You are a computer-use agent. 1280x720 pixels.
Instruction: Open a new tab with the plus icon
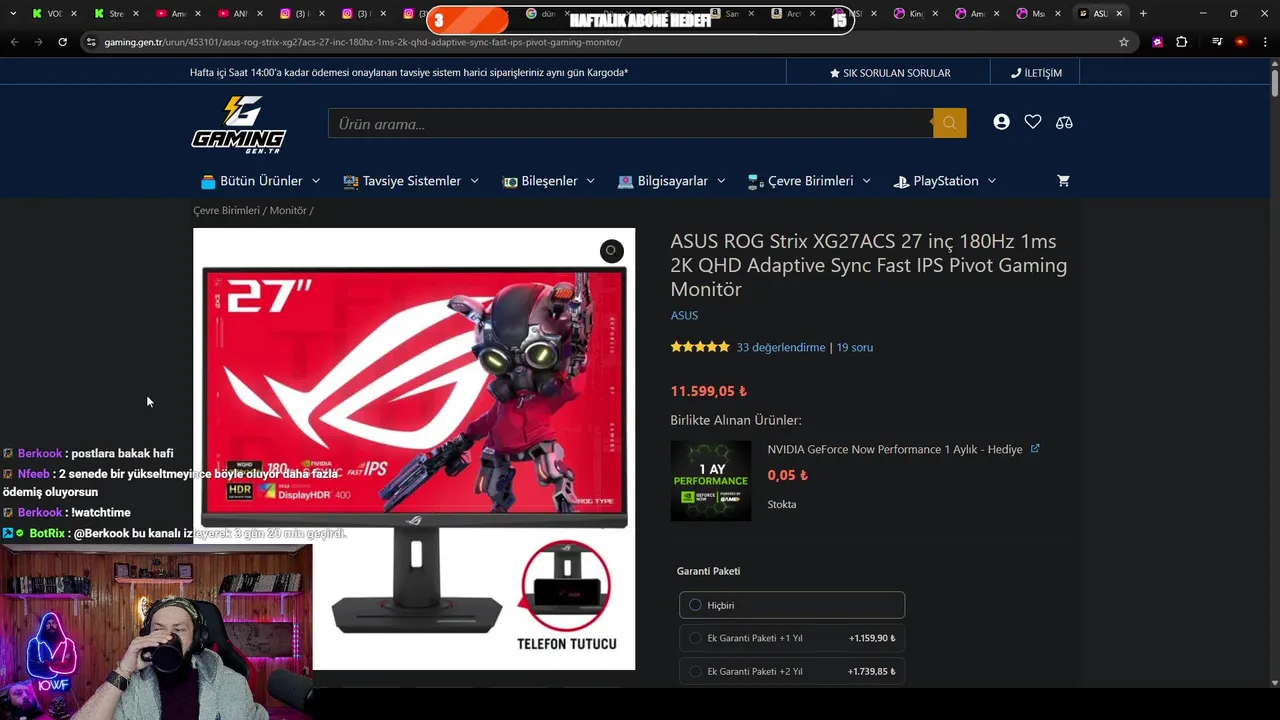(x=1143, y=14)
